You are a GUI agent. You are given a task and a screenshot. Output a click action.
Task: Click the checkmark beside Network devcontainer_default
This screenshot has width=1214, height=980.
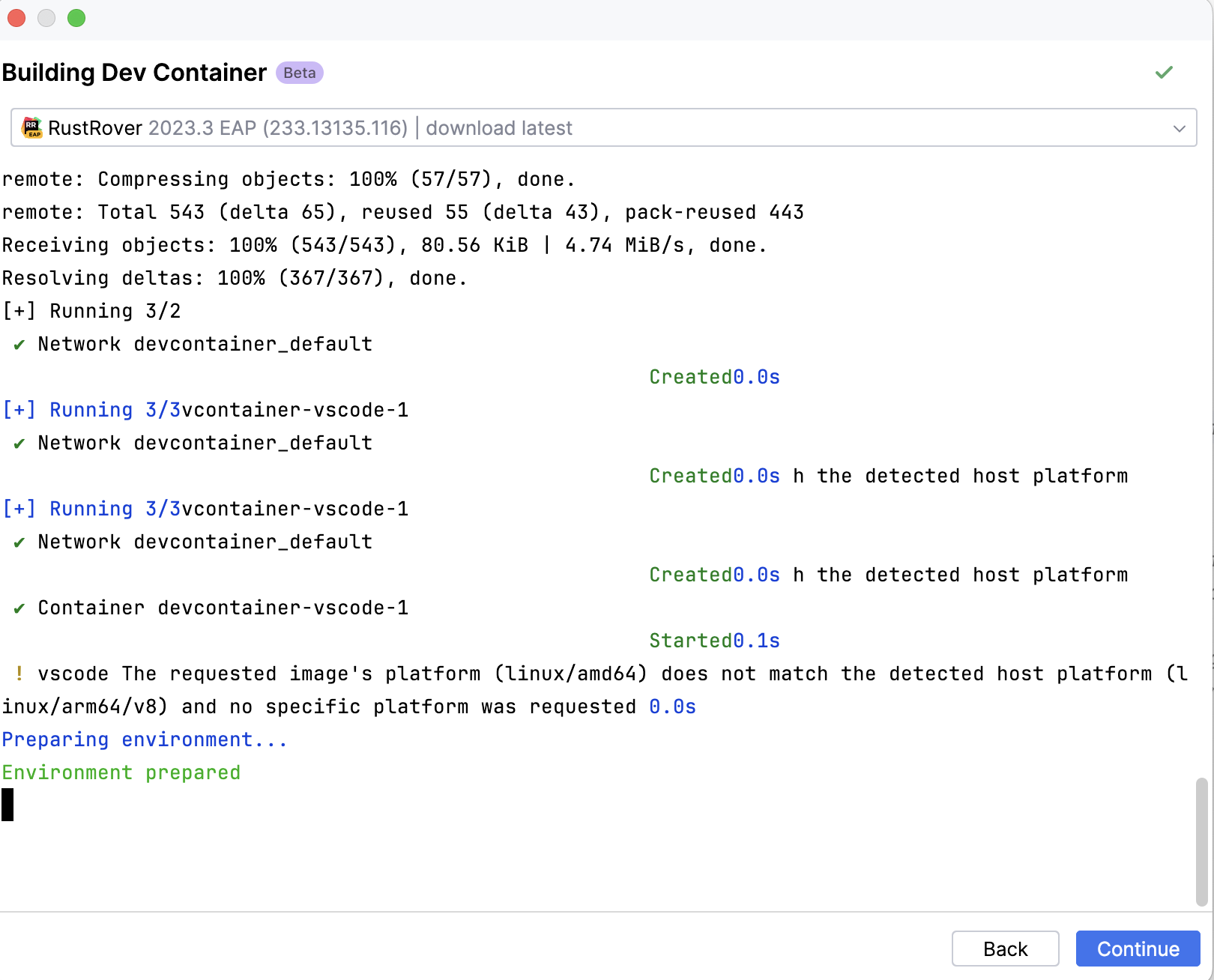point(19,344)
